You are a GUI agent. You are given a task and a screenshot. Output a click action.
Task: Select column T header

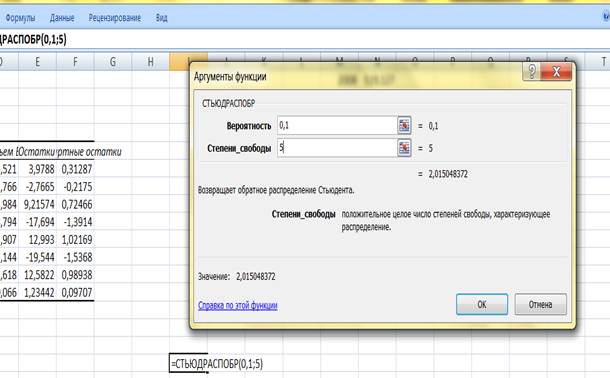(x=603, y=61)
